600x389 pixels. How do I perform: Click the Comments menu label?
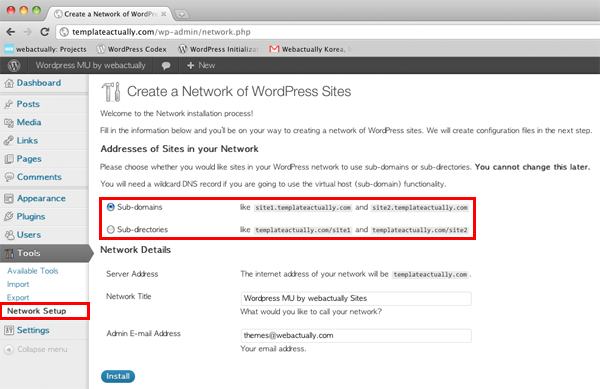point(39,177)
